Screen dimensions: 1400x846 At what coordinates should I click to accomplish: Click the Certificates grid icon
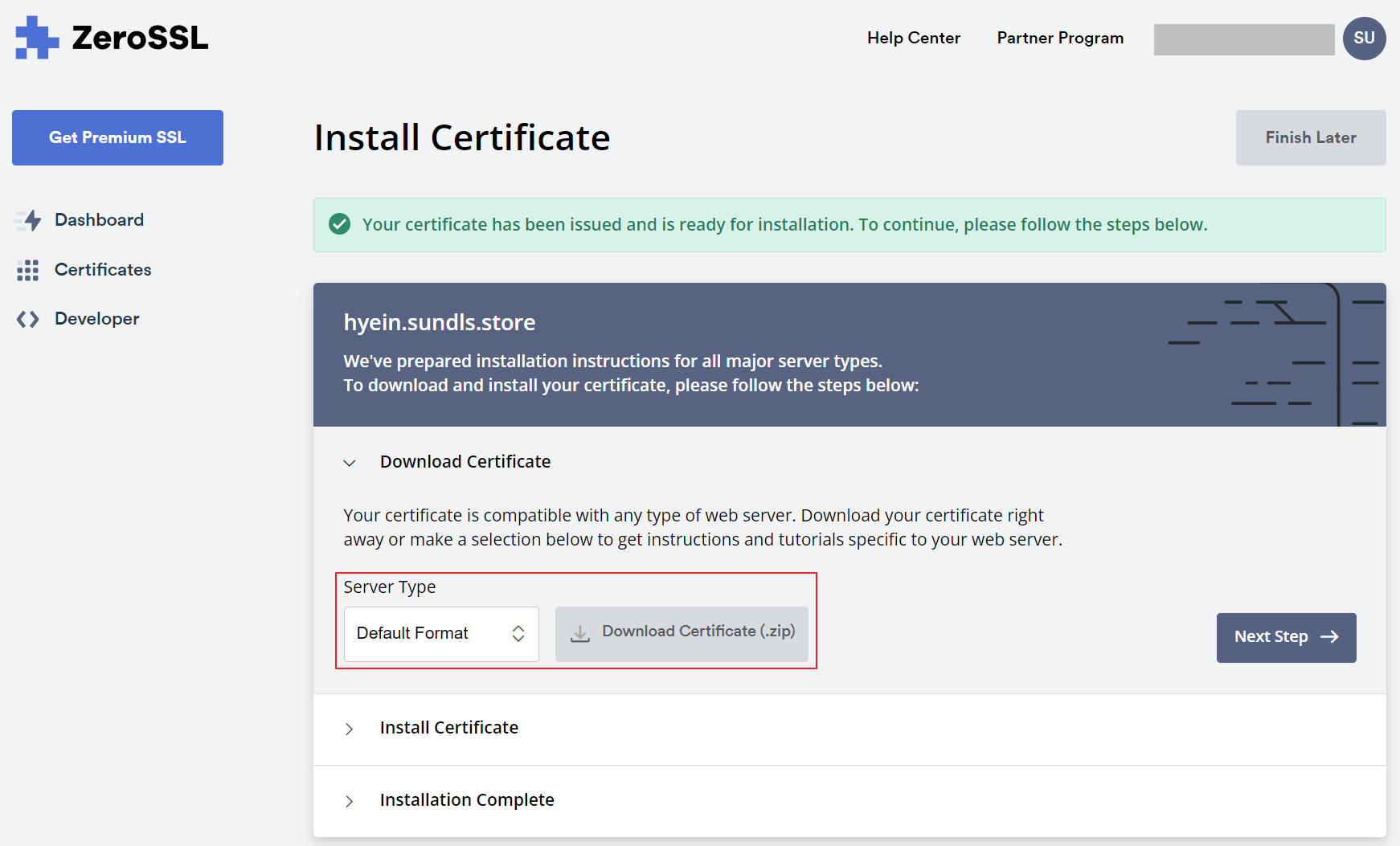click(x=28, y=270)
